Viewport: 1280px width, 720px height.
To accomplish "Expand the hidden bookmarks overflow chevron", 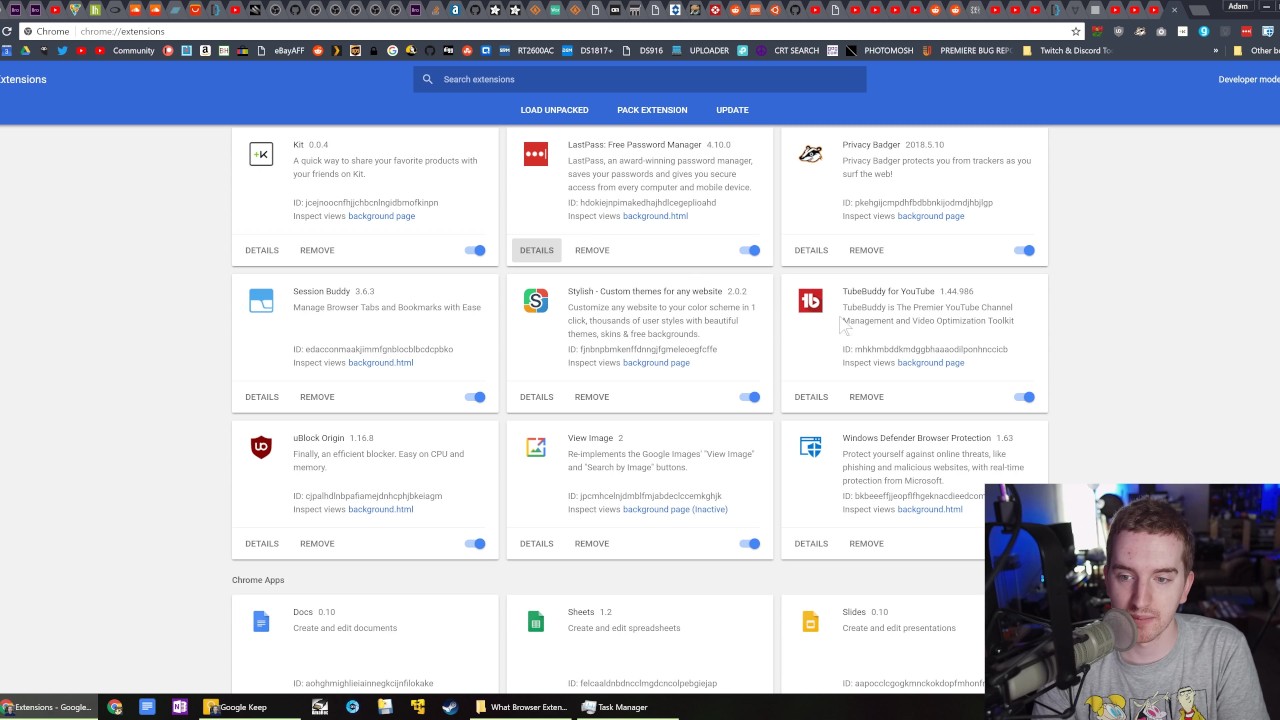I will pyautogui.click(x=1216, y=50).
